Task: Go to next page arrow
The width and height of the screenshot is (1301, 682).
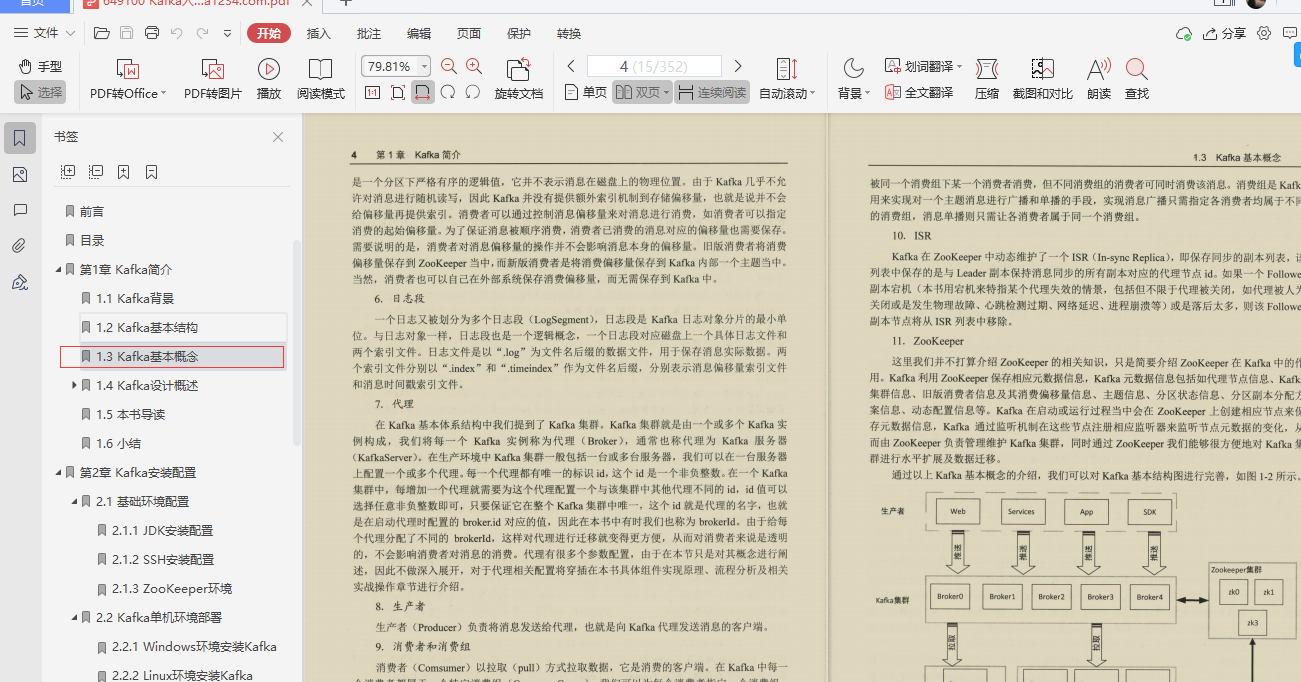Action: tap(739, 66)
